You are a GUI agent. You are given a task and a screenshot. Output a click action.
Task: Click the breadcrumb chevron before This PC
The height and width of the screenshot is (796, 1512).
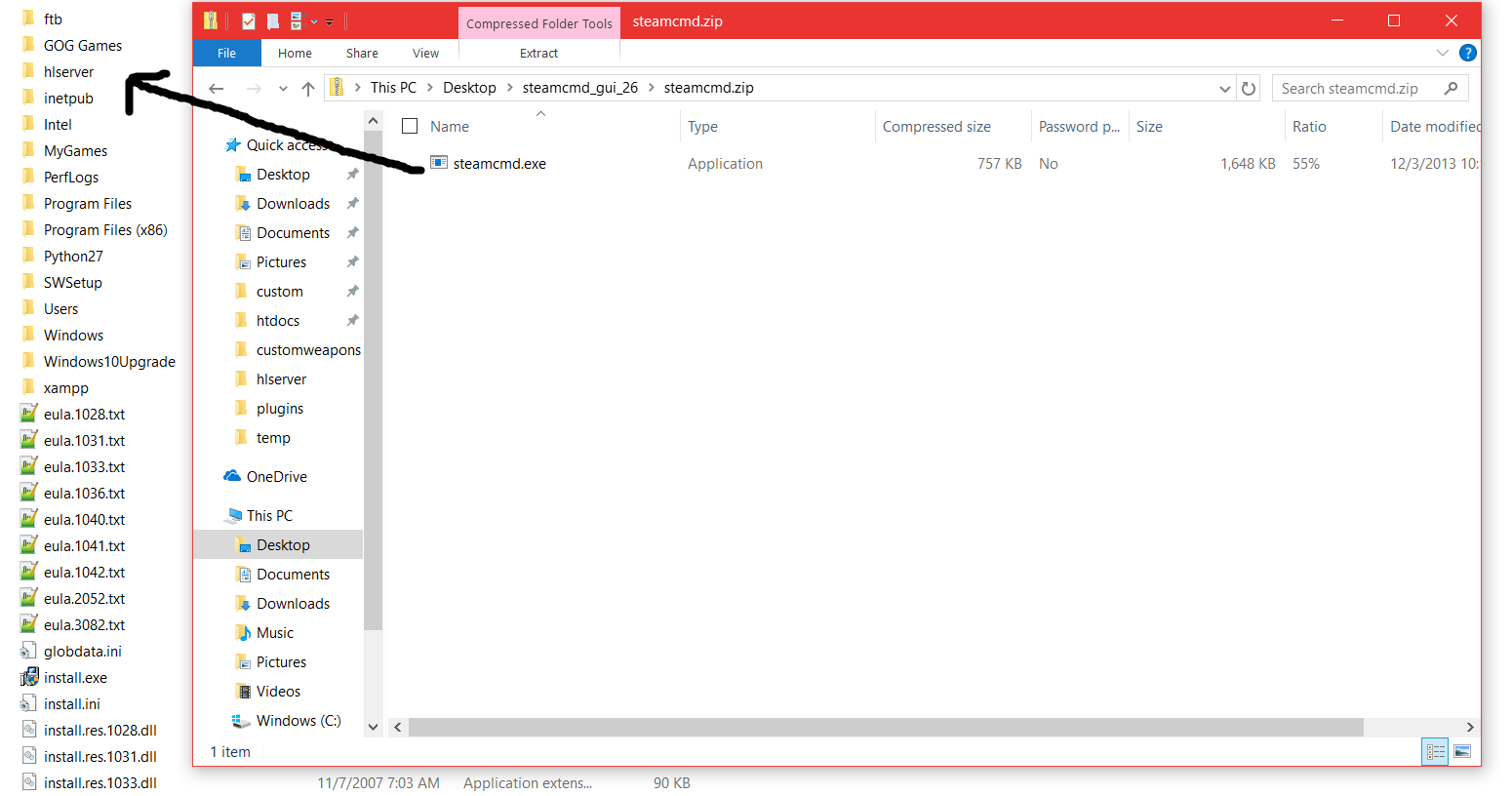358,88
